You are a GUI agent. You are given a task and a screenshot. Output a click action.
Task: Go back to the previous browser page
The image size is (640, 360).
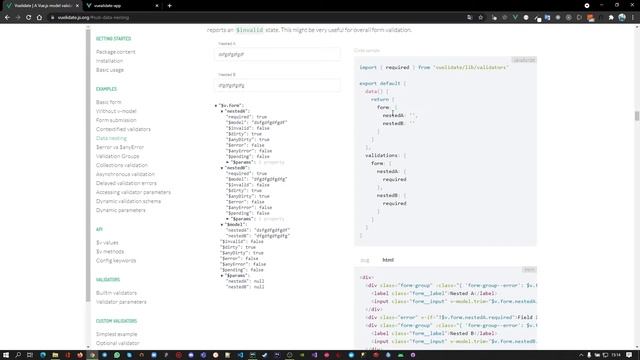point(7,18)
